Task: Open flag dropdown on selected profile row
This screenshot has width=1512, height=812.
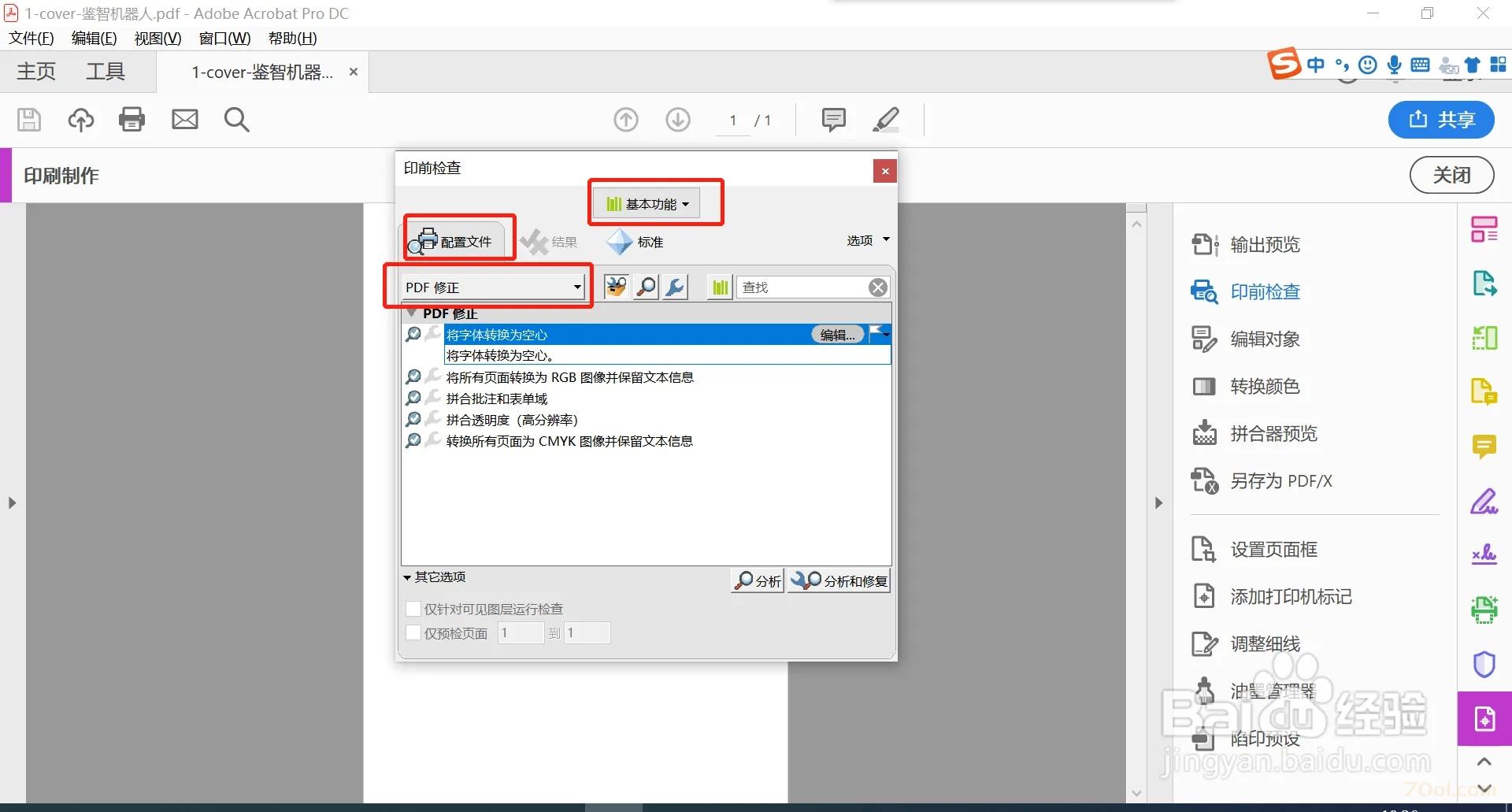Action: (x=879, y=334)
